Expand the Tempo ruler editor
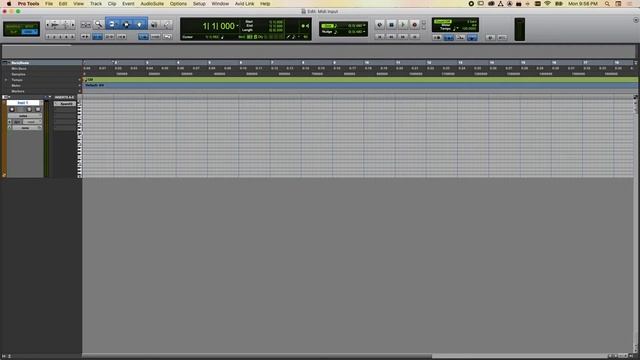The height and width of the screenshot is (360, 640). 6,80
